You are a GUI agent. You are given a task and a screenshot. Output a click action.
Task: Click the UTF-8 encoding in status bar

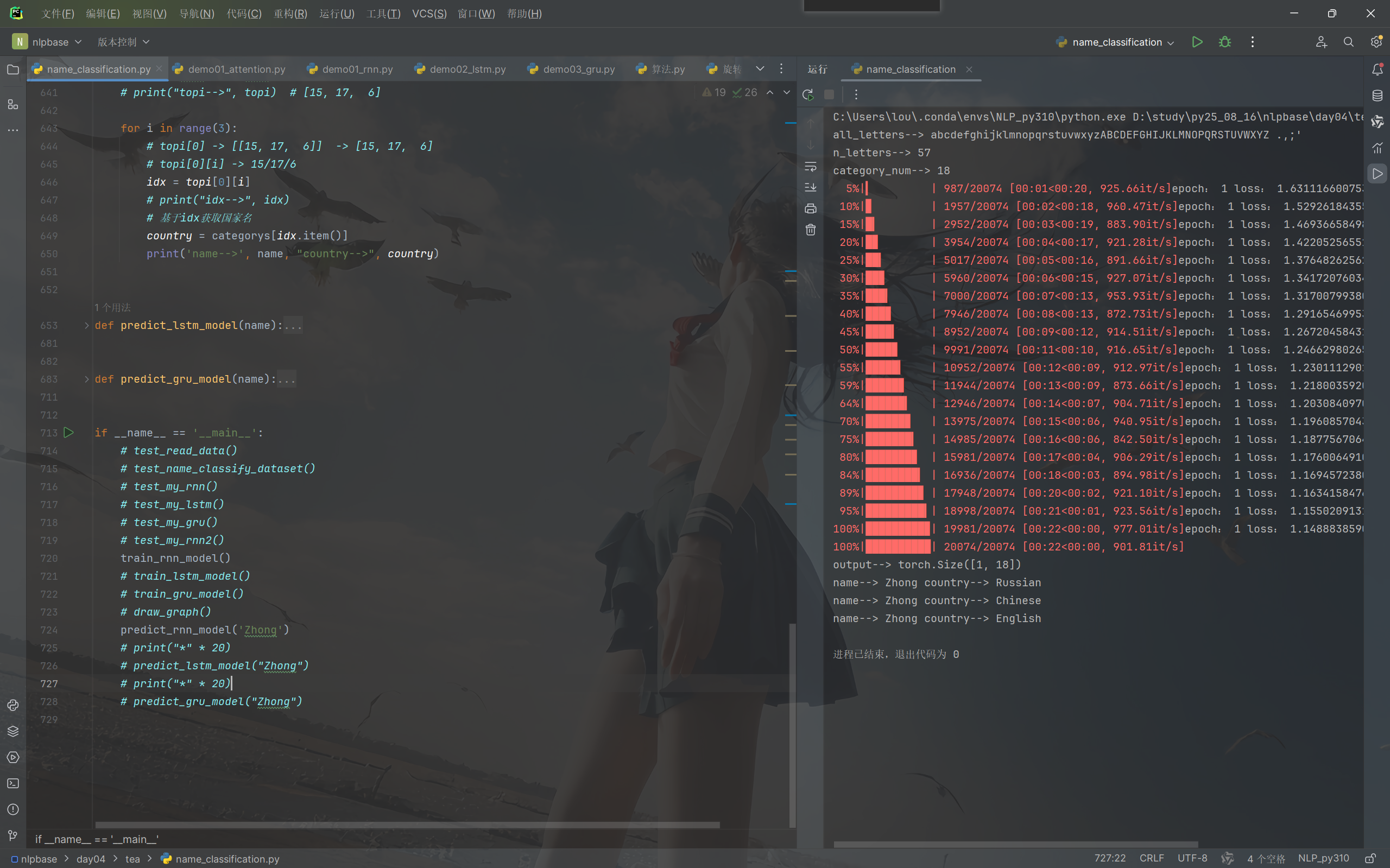tap(1192, 858)
